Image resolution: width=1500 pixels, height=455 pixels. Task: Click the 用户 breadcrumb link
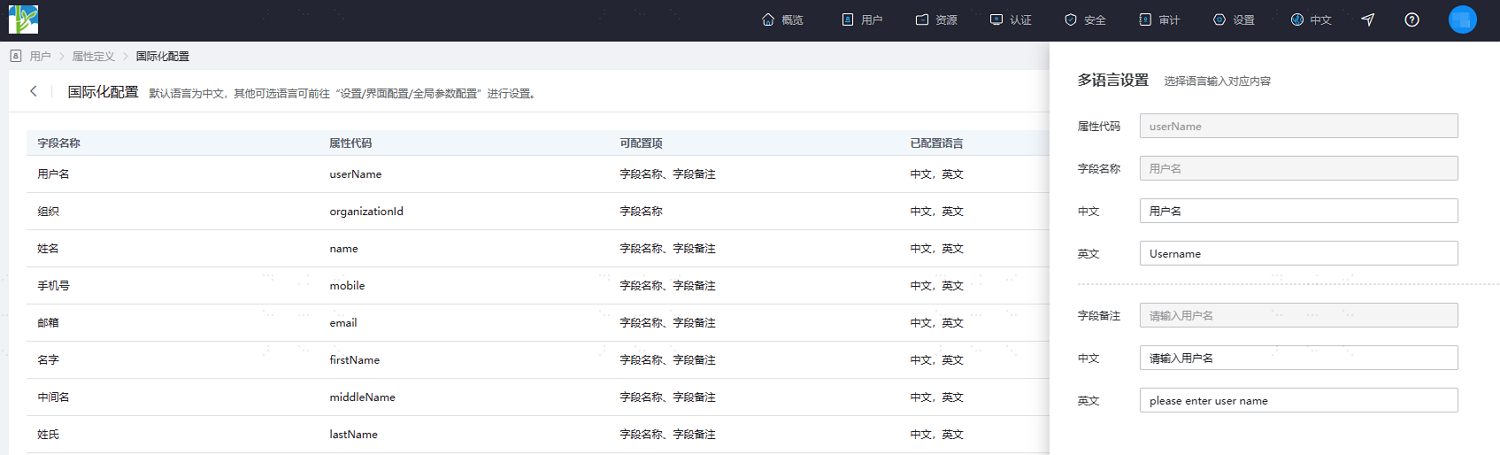40,56
